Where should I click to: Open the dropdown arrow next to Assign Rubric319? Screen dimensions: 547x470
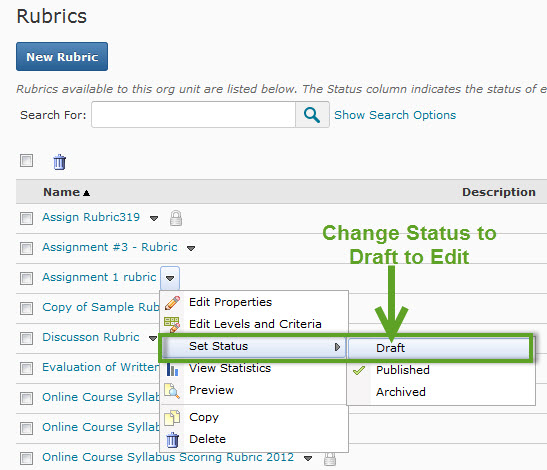point(154,218)
